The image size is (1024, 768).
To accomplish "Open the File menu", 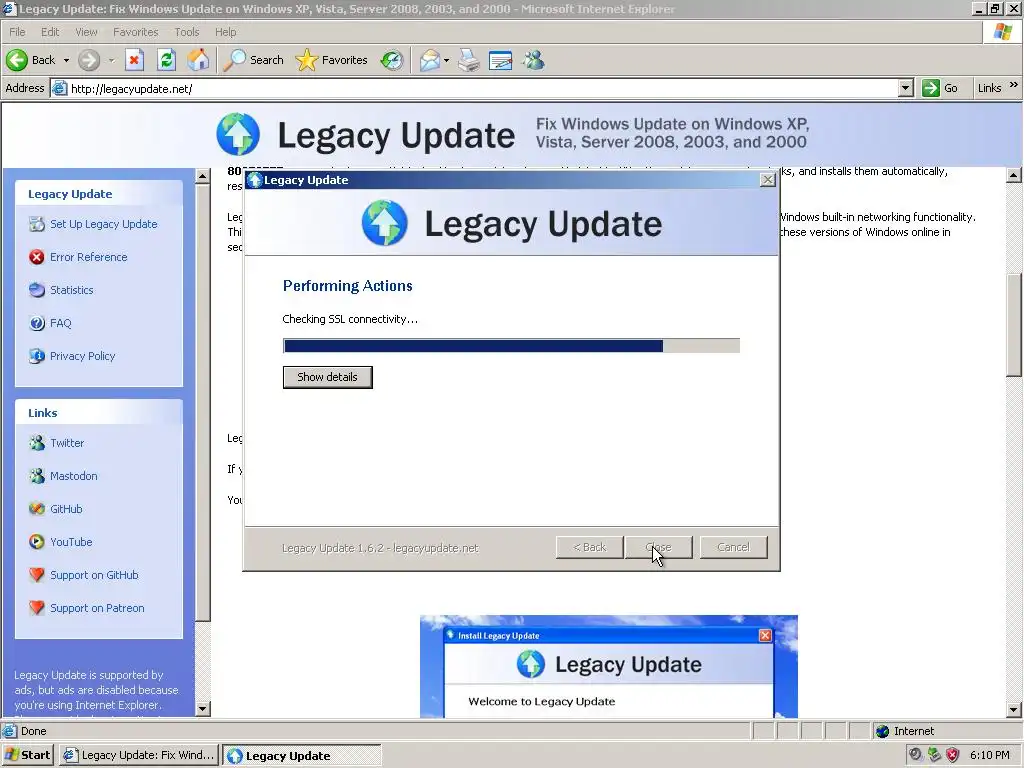I will point(18,32).
